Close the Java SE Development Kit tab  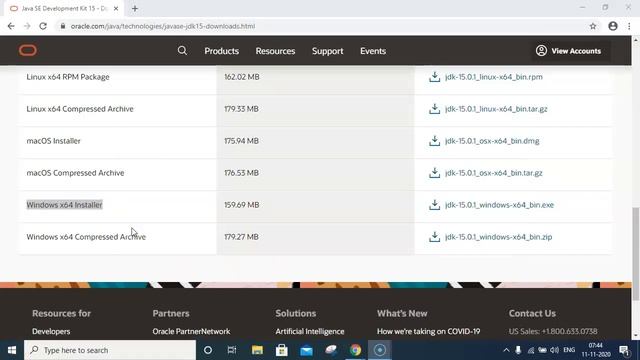point(116,9)
